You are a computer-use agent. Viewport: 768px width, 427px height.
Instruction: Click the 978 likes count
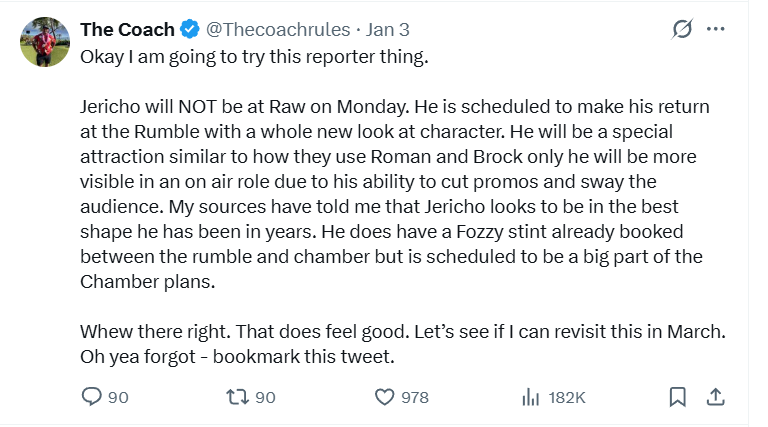pos(414,397)
